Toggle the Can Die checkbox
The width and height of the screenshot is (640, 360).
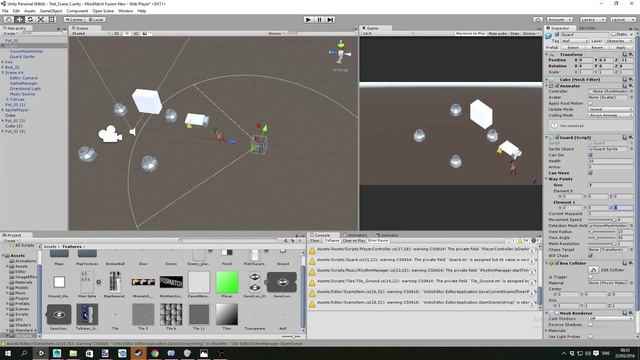pyautogui.click(x=590, y=155)
